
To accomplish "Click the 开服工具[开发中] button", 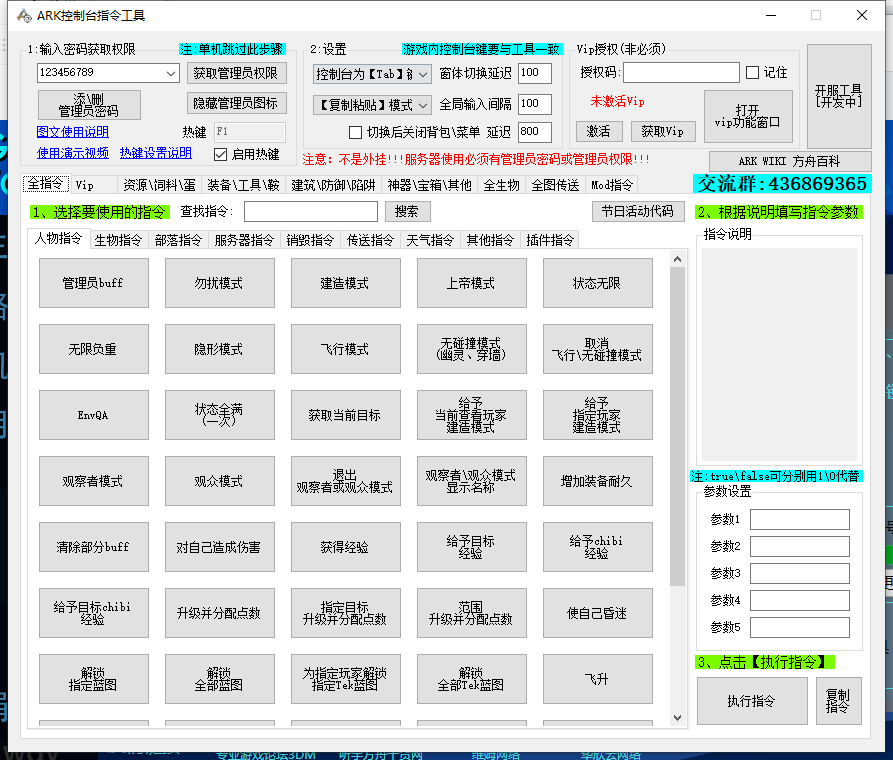I will click(x=839, y=96).
